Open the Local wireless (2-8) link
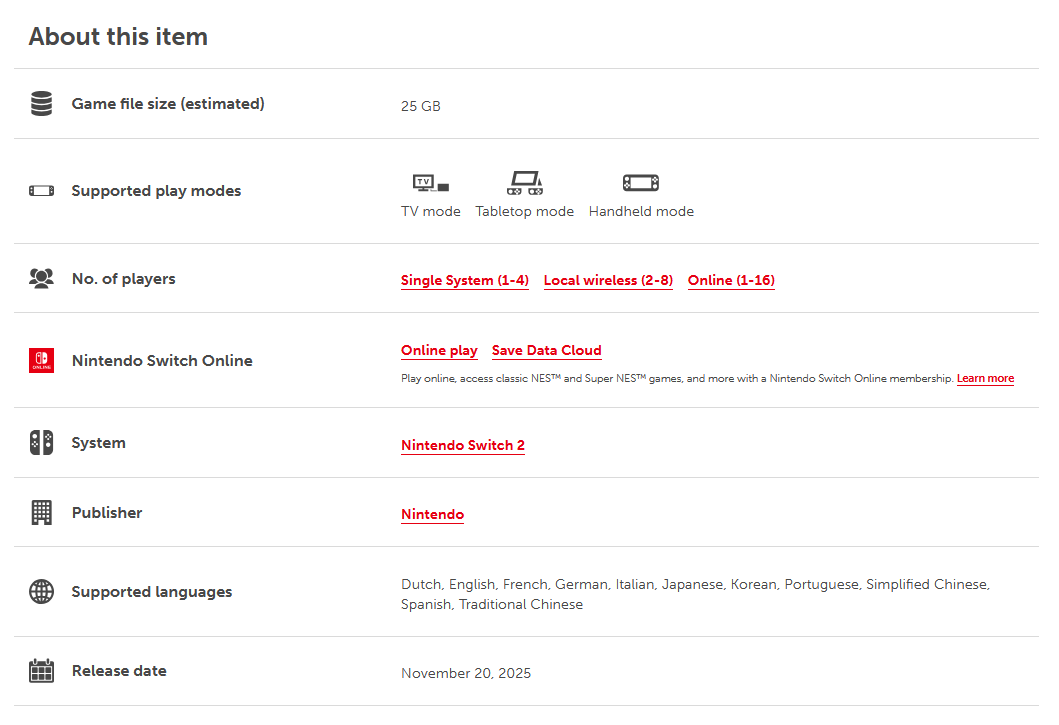This screenshot has height=725, width=1059. coord(608,280)
